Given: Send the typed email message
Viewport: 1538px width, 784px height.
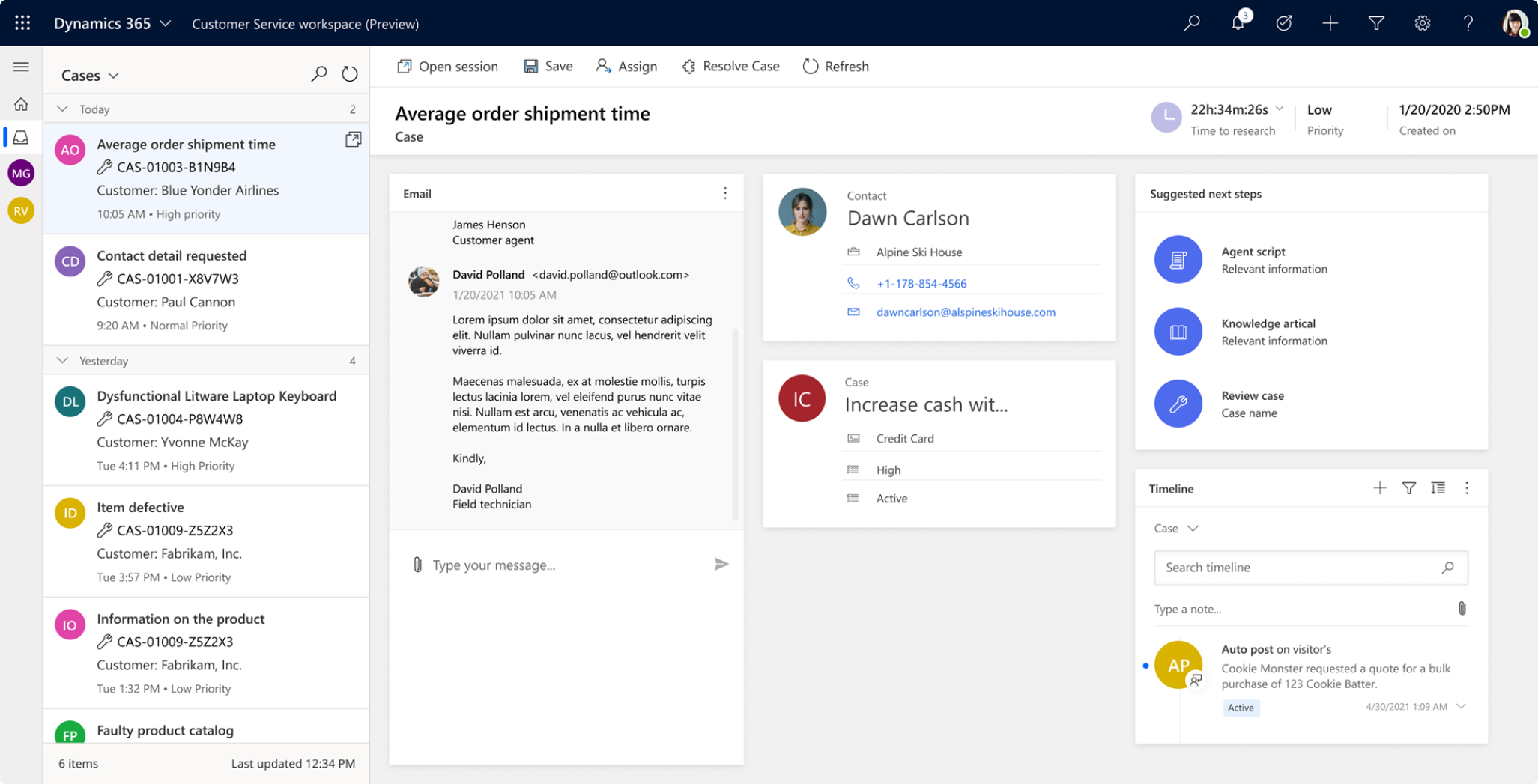Looking at the screenshot, I should (x=721, y=564).
